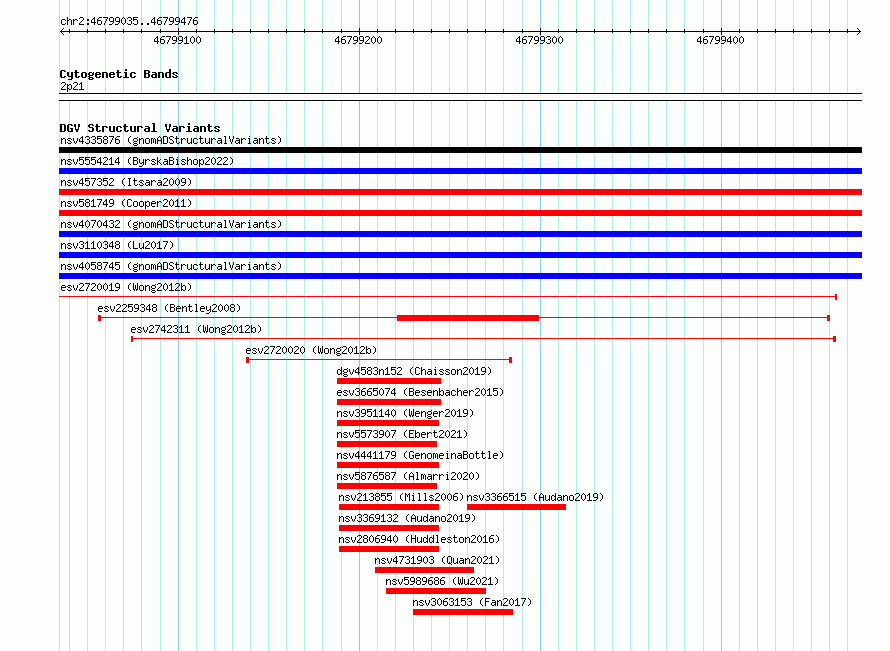
Task: Click the thin red esv2720019 line
Action: [448, 296]
